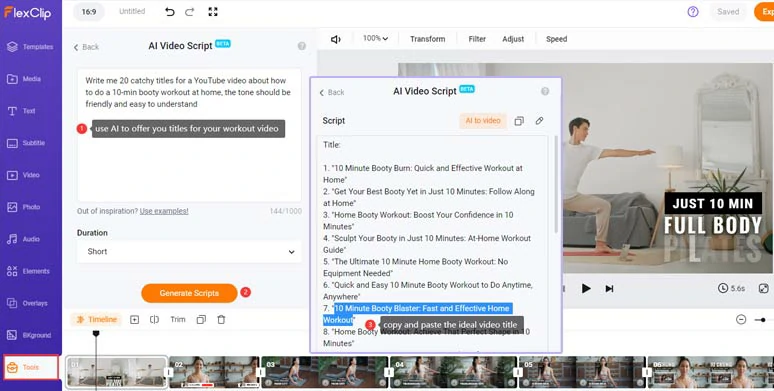Skip to the next scene
The image size is (774, 391).
[610, 289]
